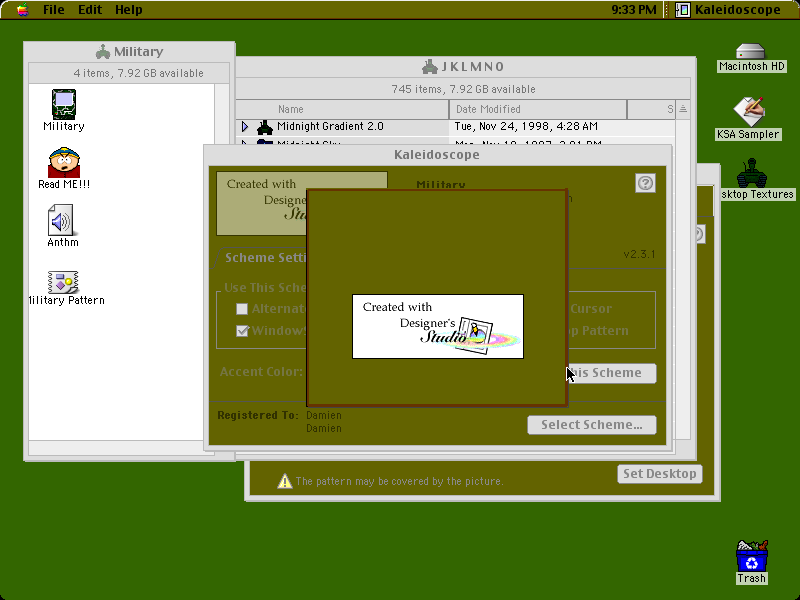800x600 pixels.
Task: Click the date Tue, Nov 24, 1998, 4:28 AM
Action: tap(526, 127)
